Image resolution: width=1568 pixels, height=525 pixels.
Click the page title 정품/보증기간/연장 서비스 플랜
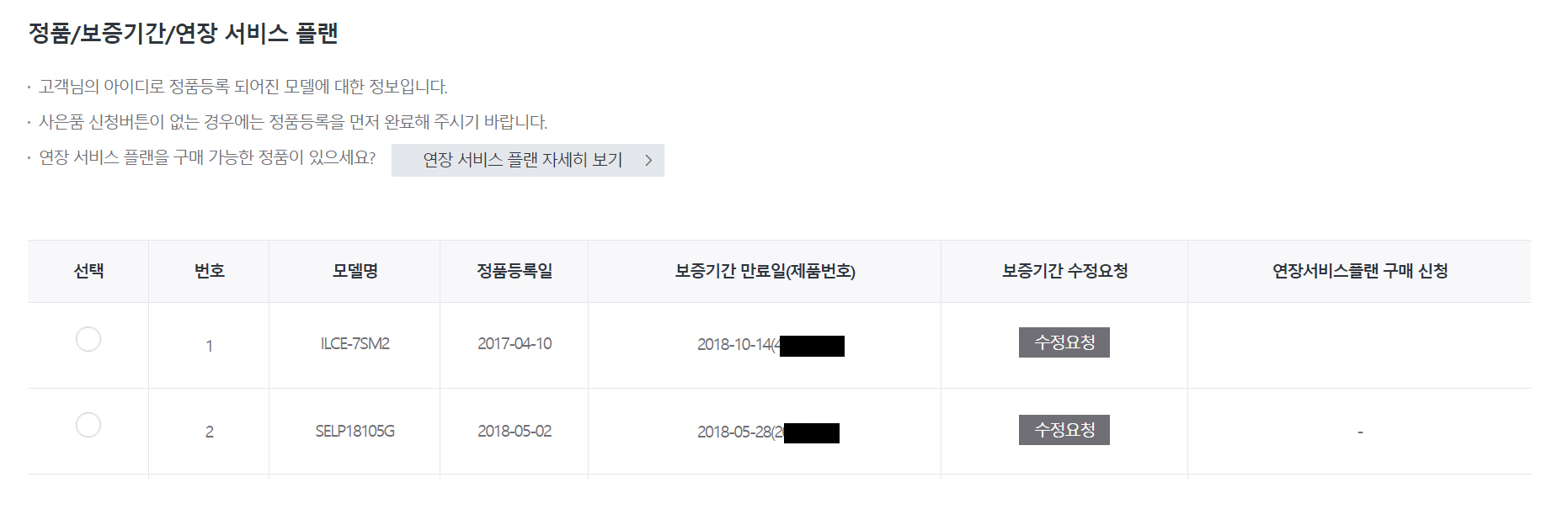pyautogui.click(x=183, y=34)
